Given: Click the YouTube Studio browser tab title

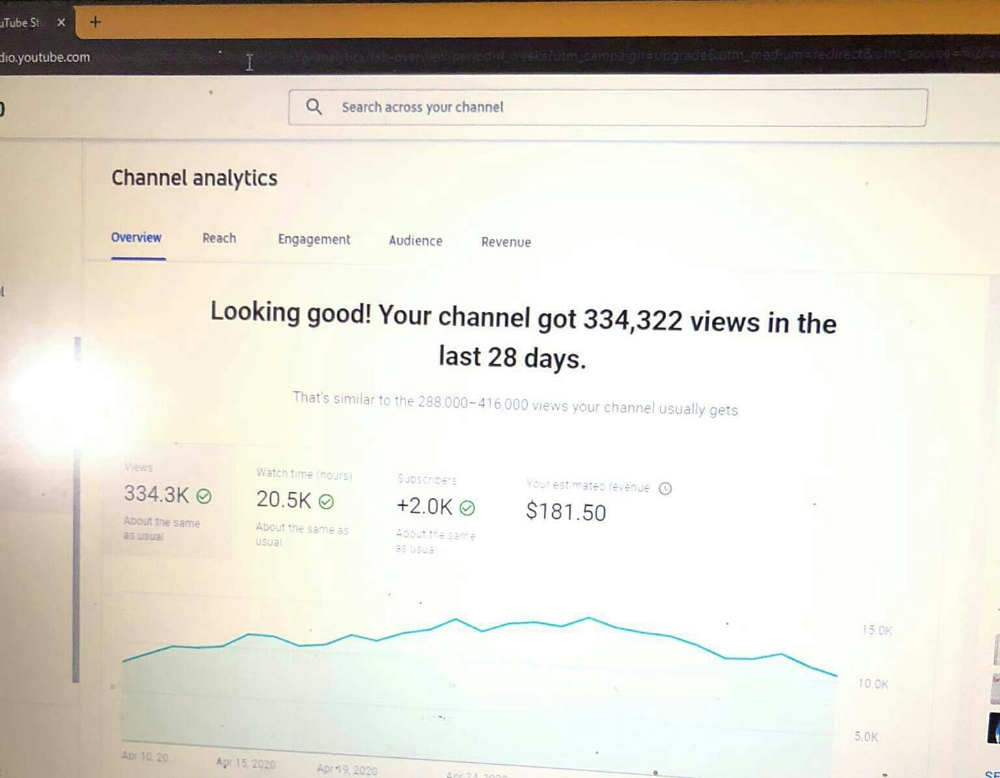Looking at the screenshot, I should (x=20, y=23).
